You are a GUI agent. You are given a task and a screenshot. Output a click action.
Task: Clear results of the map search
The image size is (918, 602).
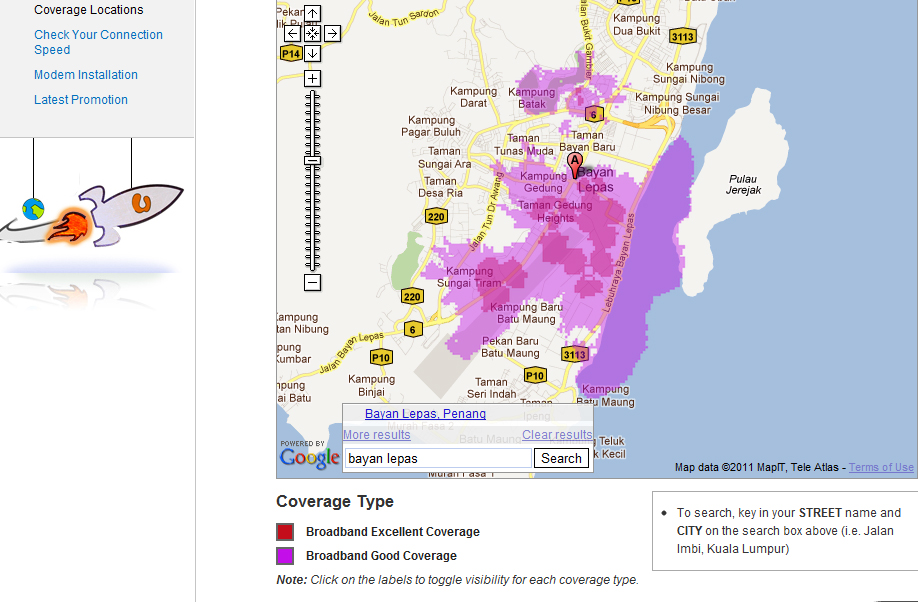click(557, 435)
